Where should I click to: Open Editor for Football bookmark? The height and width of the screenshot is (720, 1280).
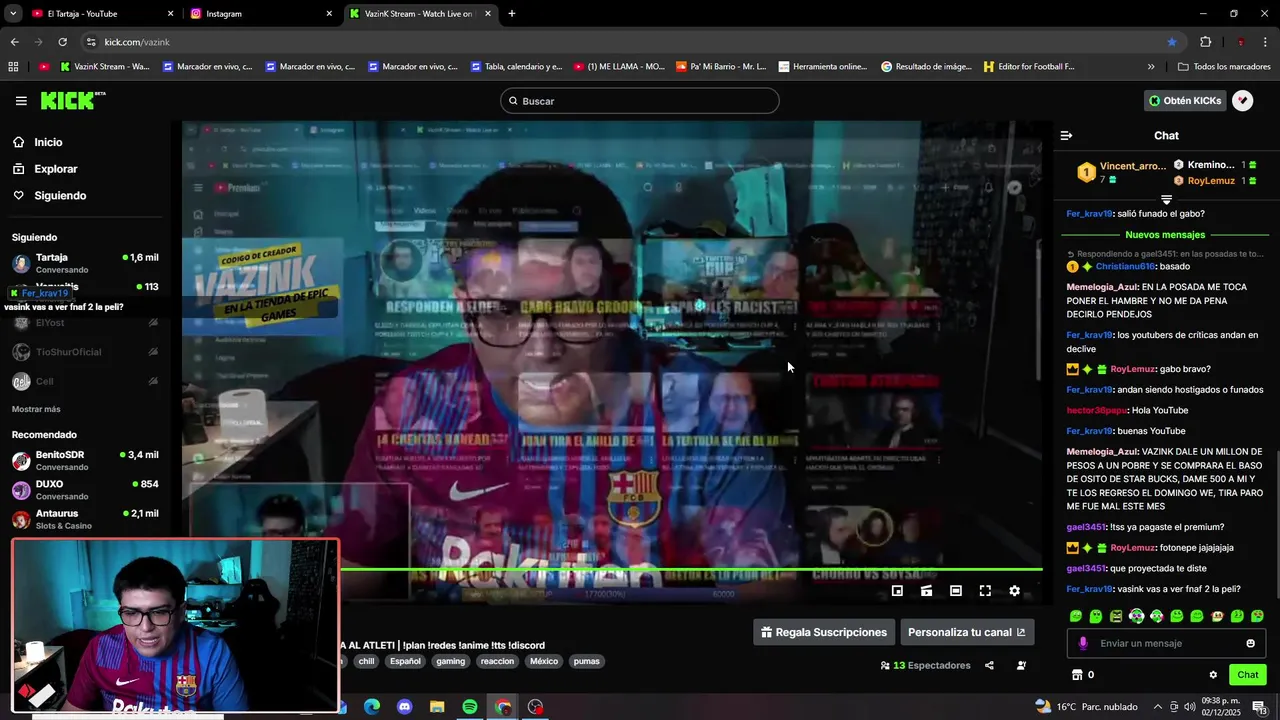pyautogui.click(x=1029, y=67)
